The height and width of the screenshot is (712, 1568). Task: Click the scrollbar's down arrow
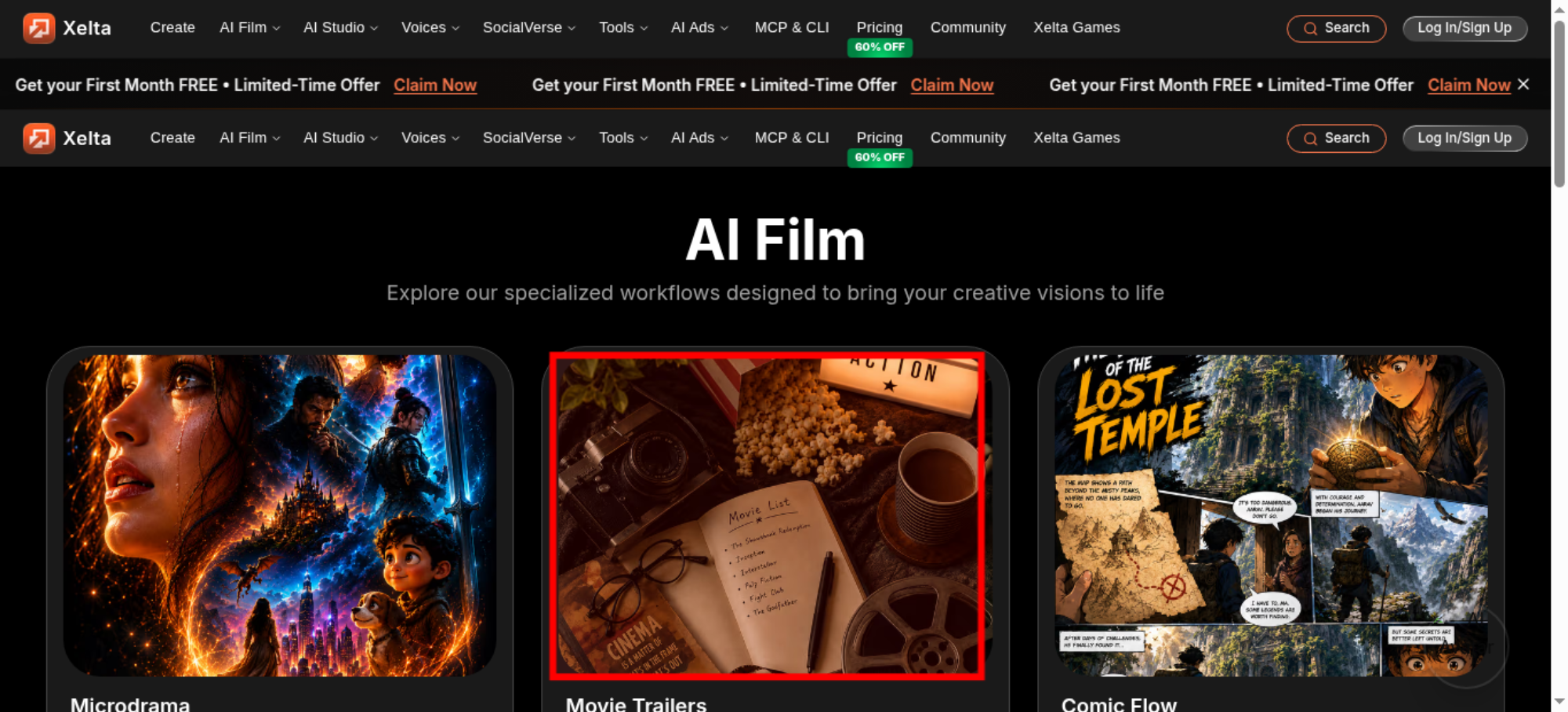(x=1559, y=702)
